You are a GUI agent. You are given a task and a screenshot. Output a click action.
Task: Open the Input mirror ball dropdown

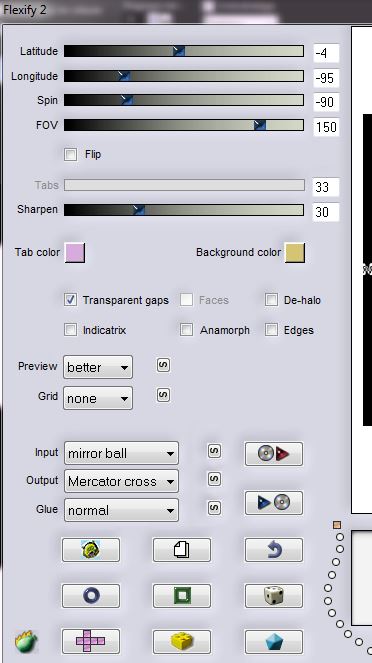tap(121, 453)
